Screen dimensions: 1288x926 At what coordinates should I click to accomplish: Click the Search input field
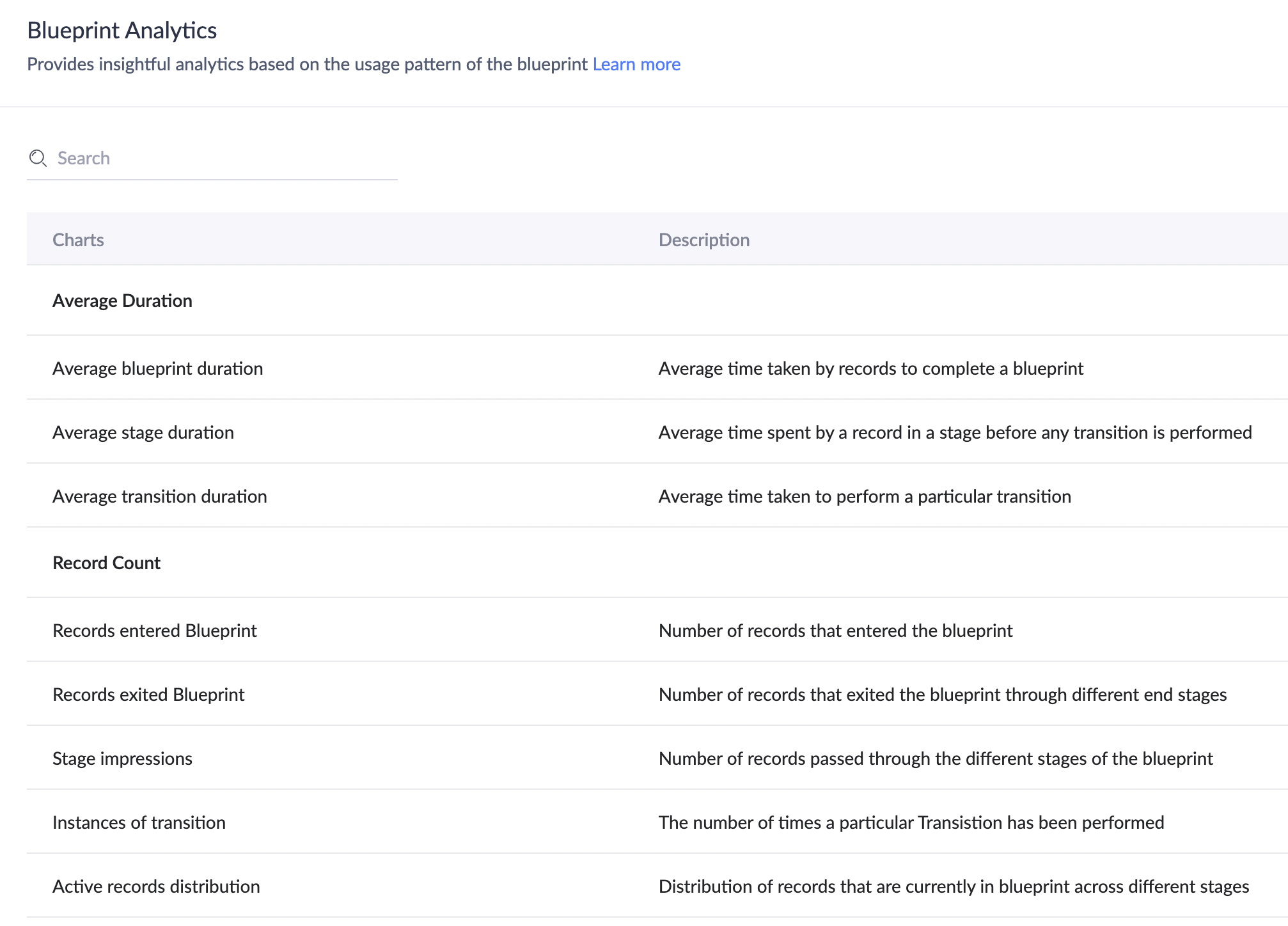(224, 158)
